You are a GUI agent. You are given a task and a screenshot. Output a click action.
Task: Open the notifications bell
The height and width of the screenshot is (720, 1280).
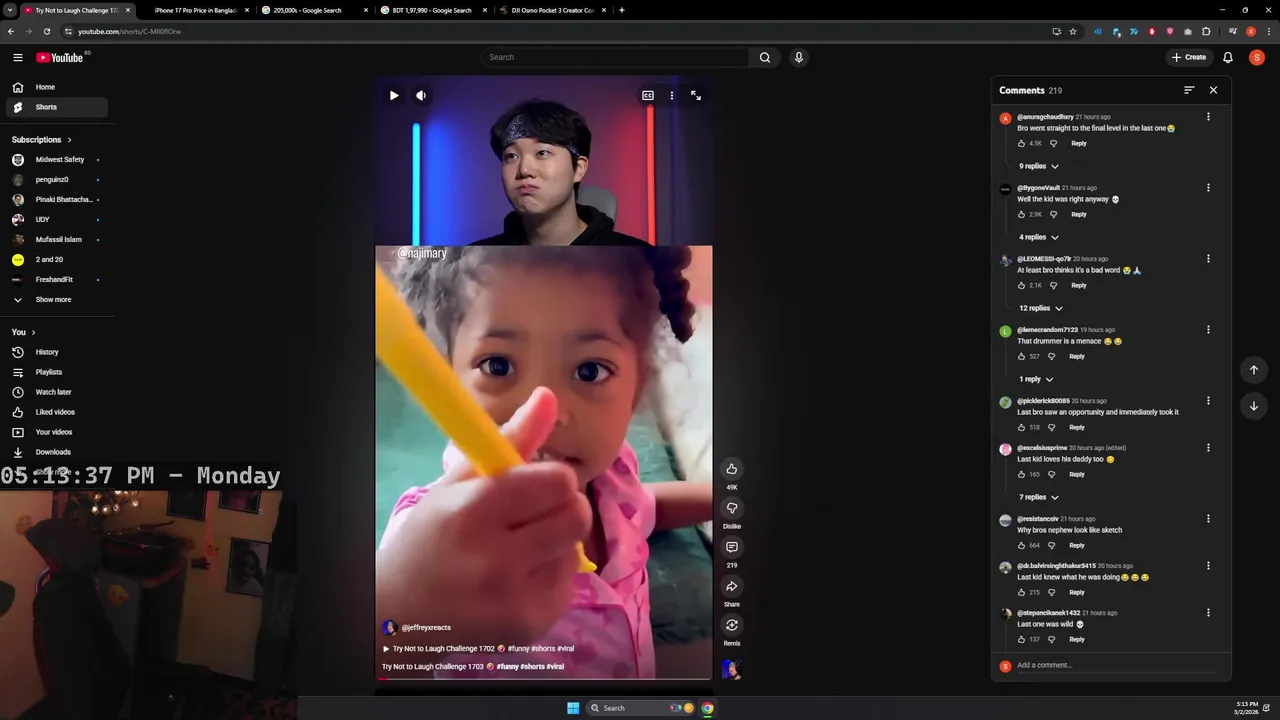tap(1228, 57)
